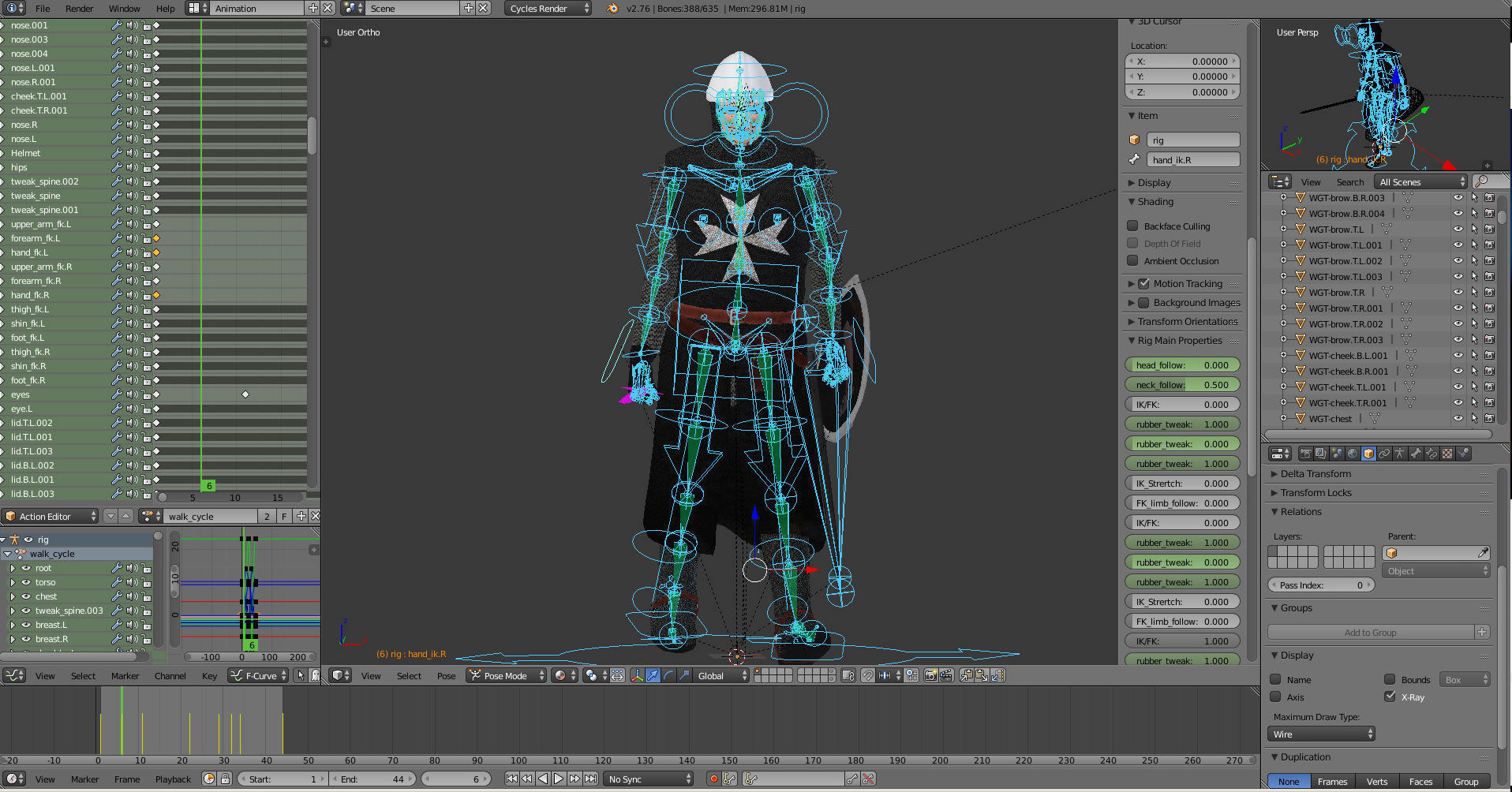Collapse the Rig Main Properties panel

coord(1179,340)
